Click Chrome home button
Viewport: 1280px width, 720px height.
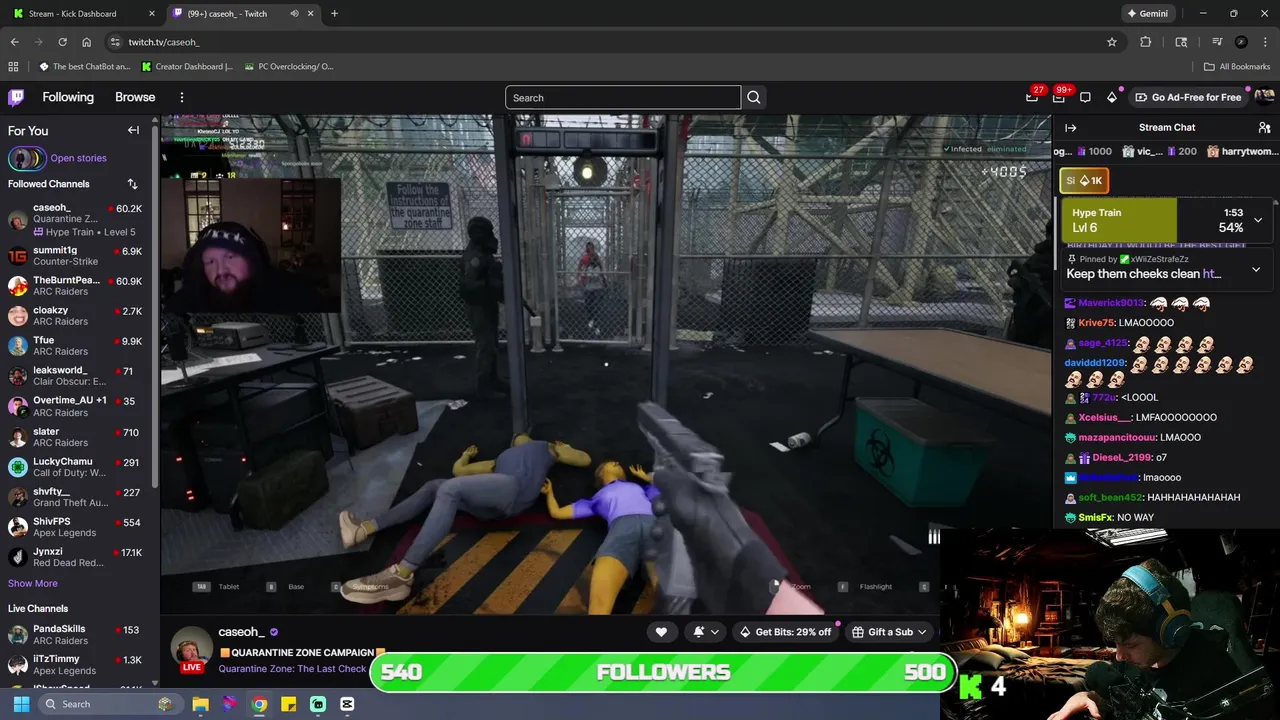[x=87, y=42]
